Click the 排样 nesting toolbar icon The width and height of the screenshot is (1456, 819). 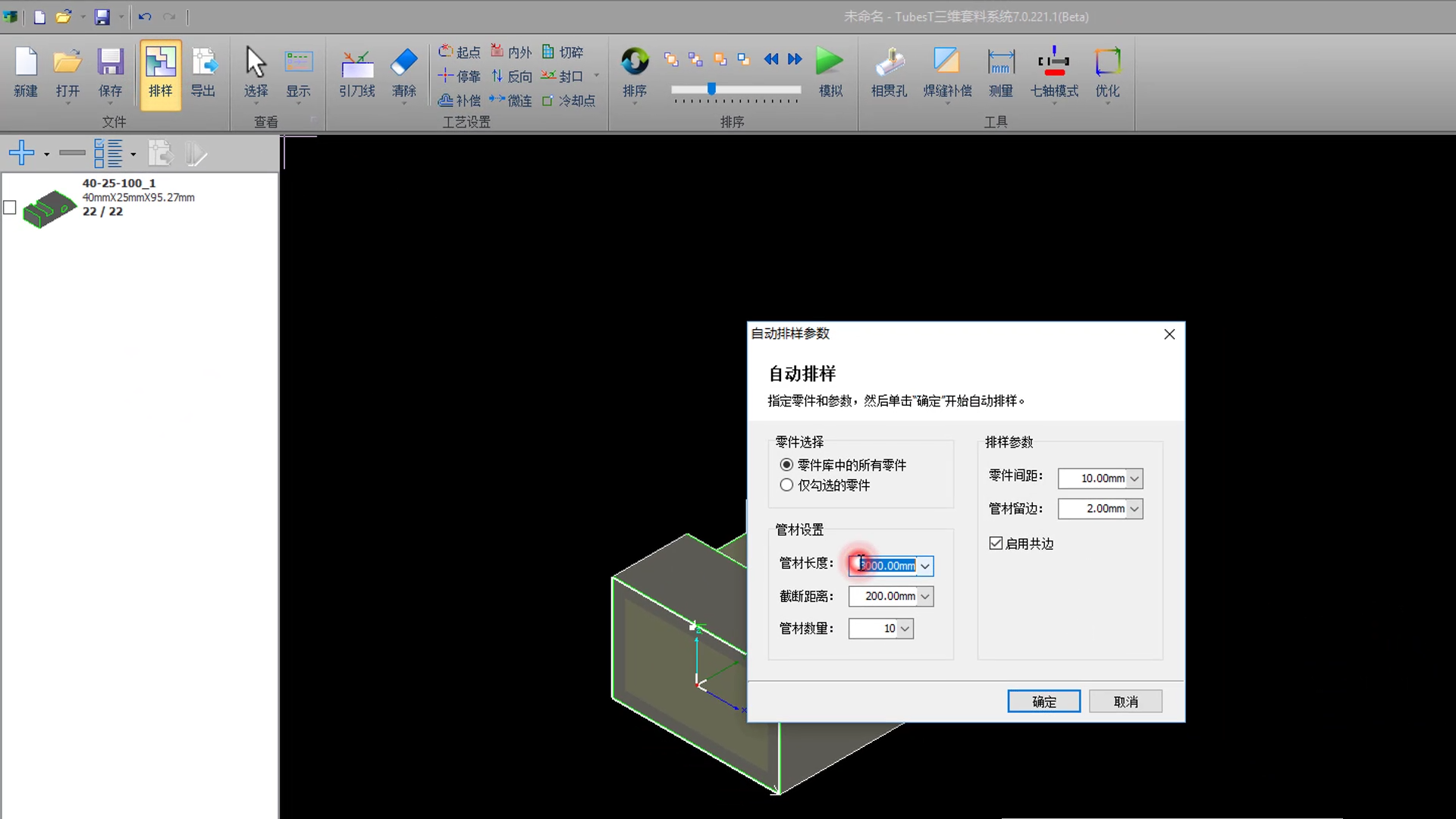(160, 74)
